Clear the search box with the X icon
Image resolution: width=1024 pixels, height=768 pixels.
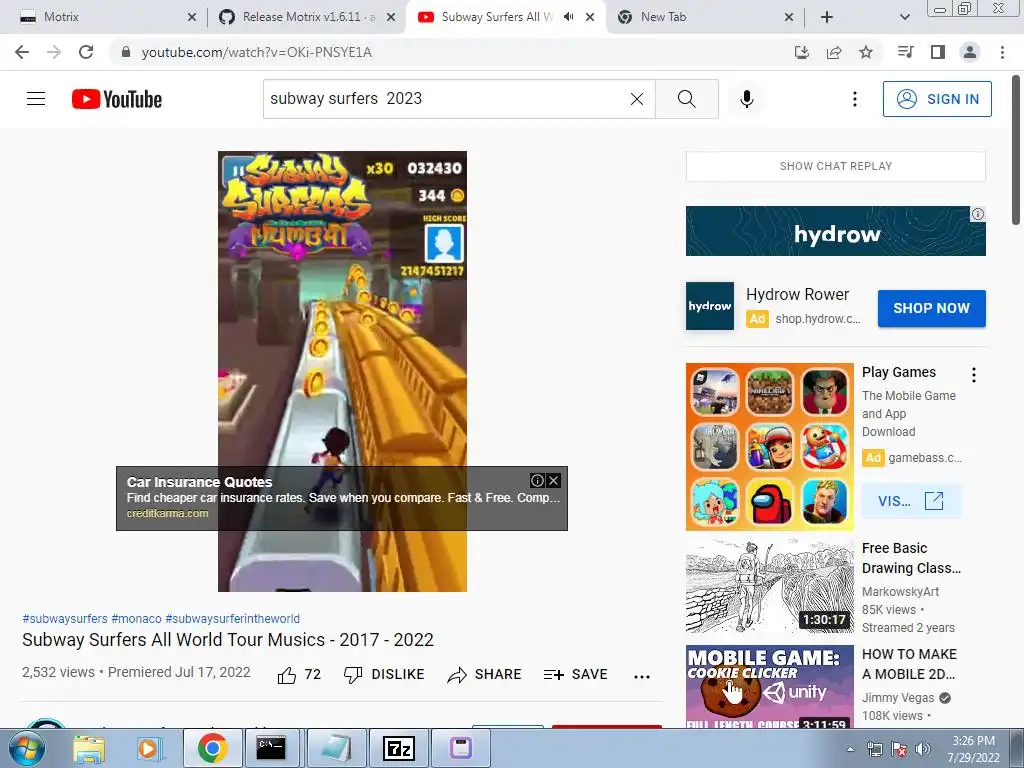click(x=637, y=99)
